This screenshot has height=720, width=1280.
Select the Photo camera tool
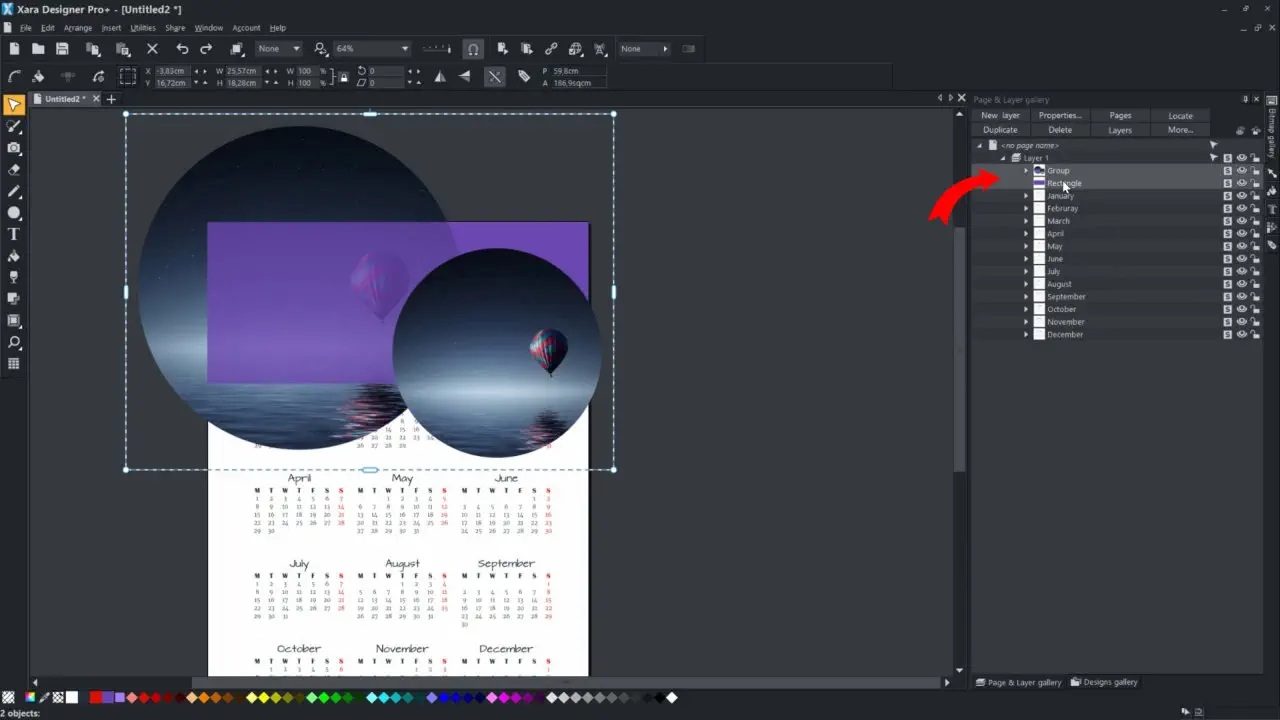(14, 148)
